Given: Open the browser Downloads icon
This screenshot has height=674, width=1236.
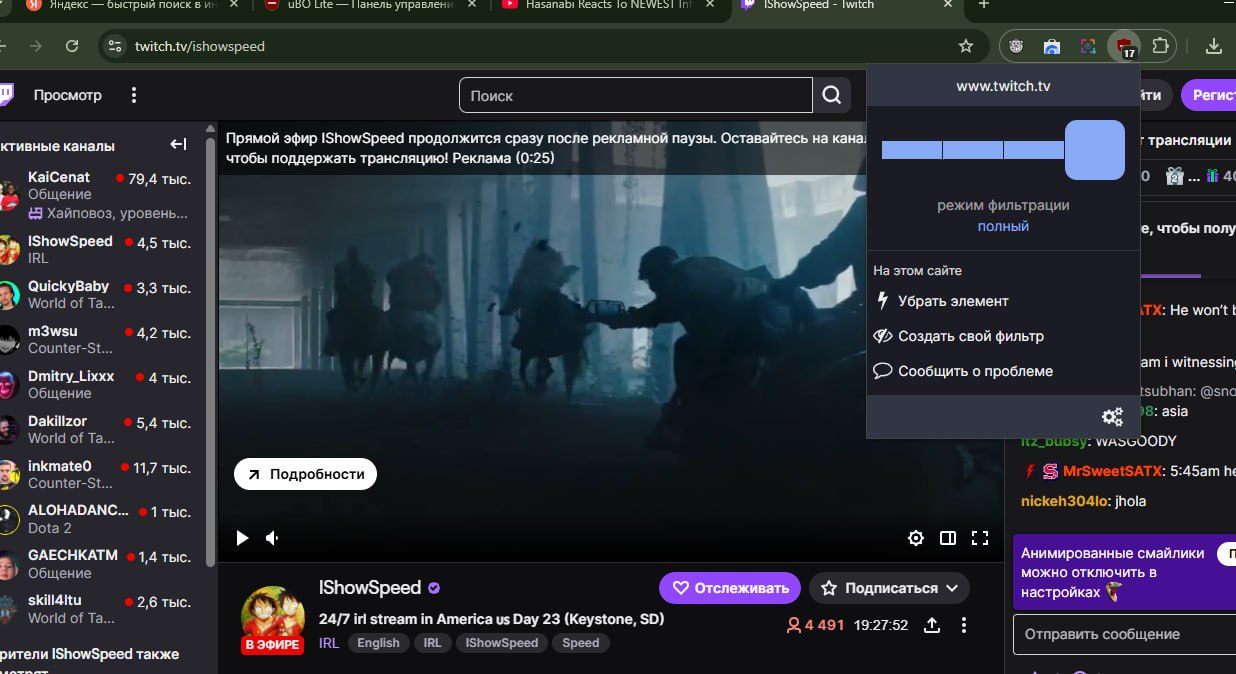Looking at the screenshot, I should 1213,46.
